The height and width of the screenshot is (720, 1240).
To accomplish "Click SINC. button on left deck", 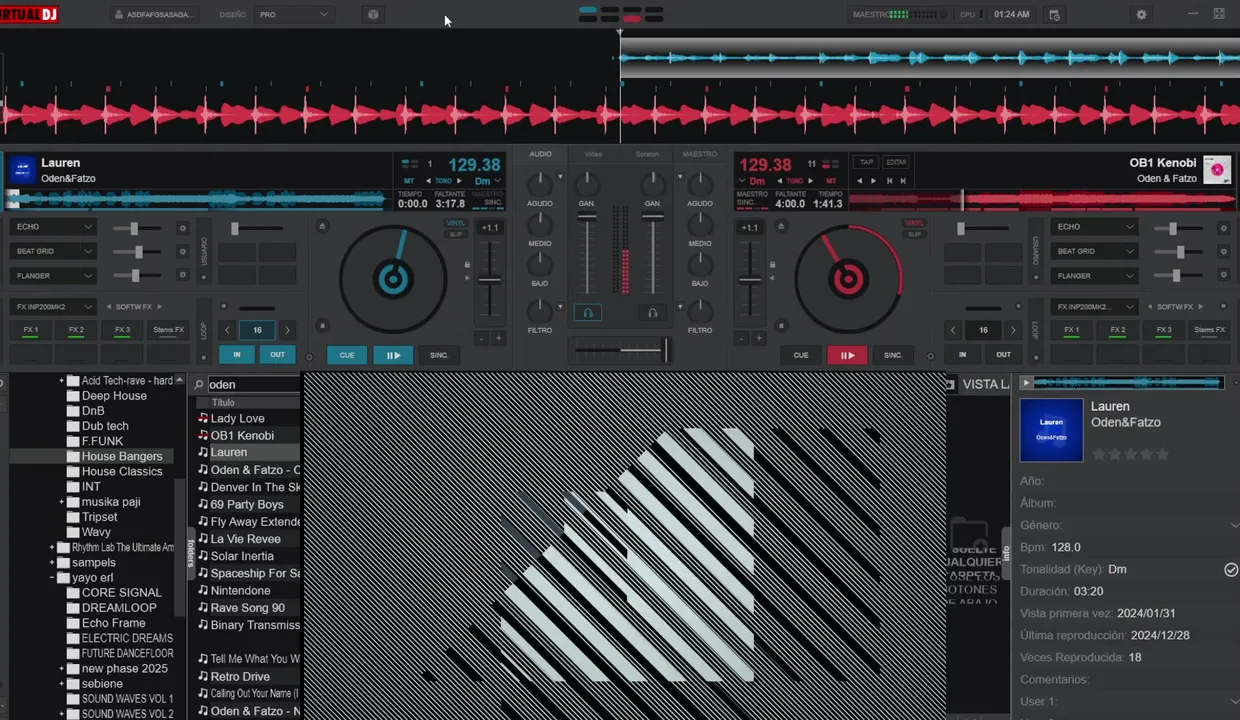I will tap(439, 355).
